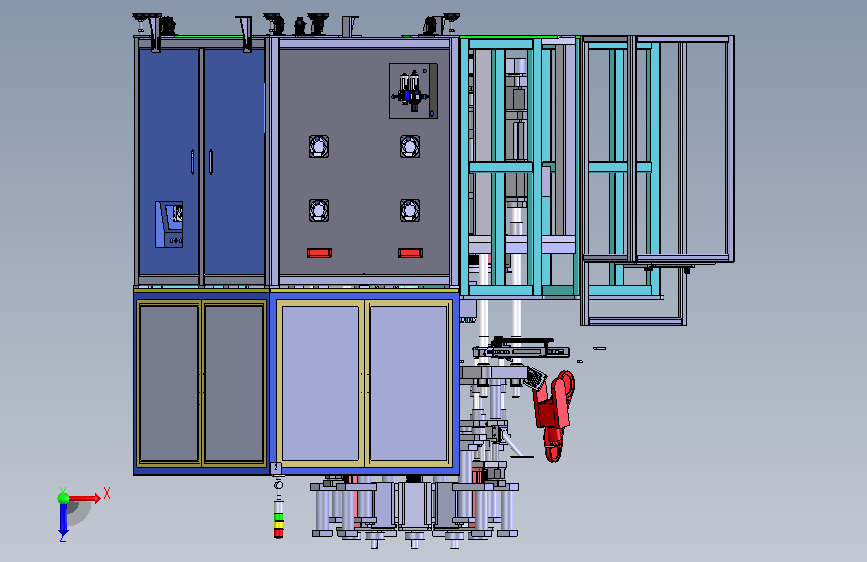Click the blue Z label of the triad

pyautogui.click(x=62, y=537)
